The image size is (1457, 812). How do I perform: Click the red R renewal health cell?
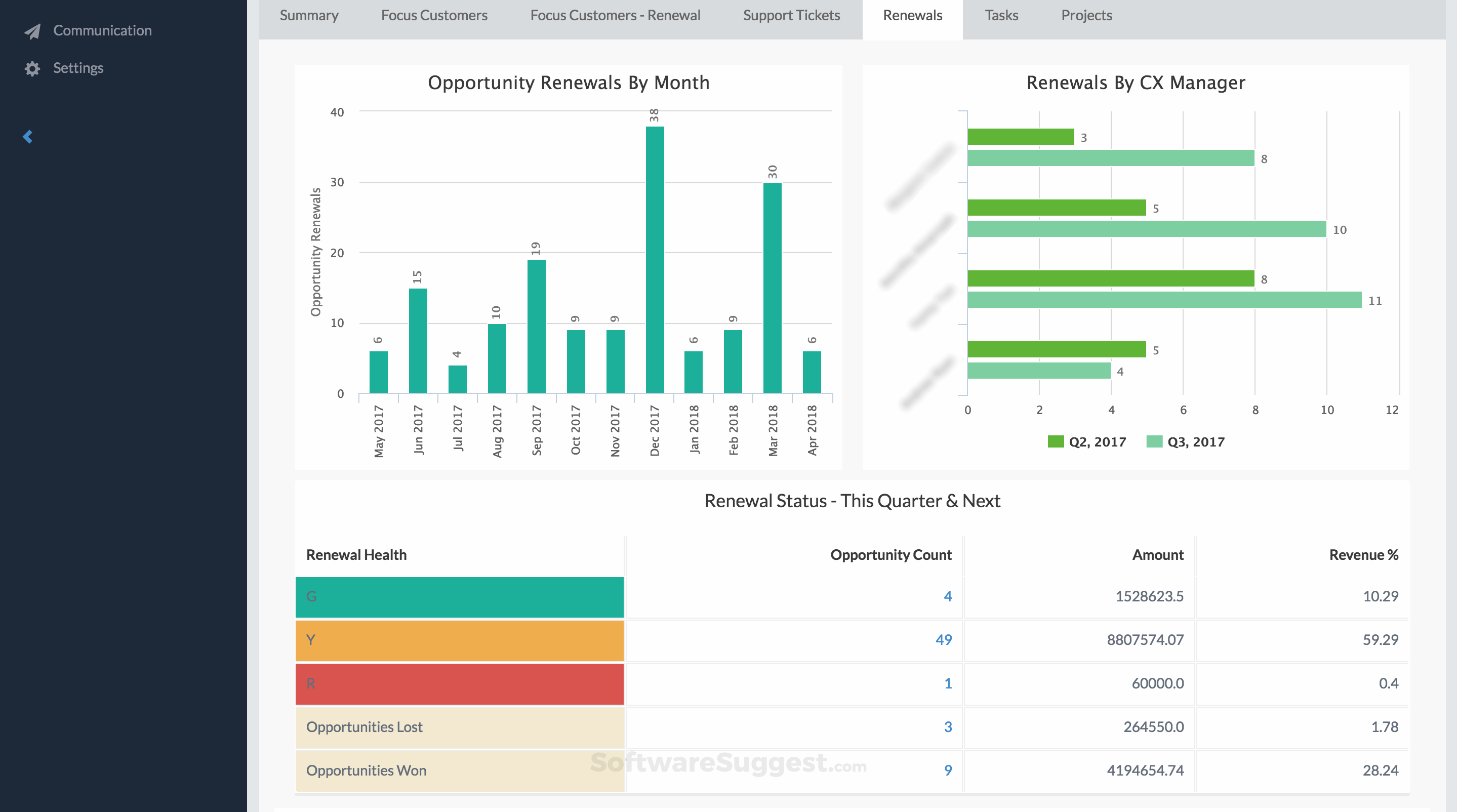click(459, 683)
